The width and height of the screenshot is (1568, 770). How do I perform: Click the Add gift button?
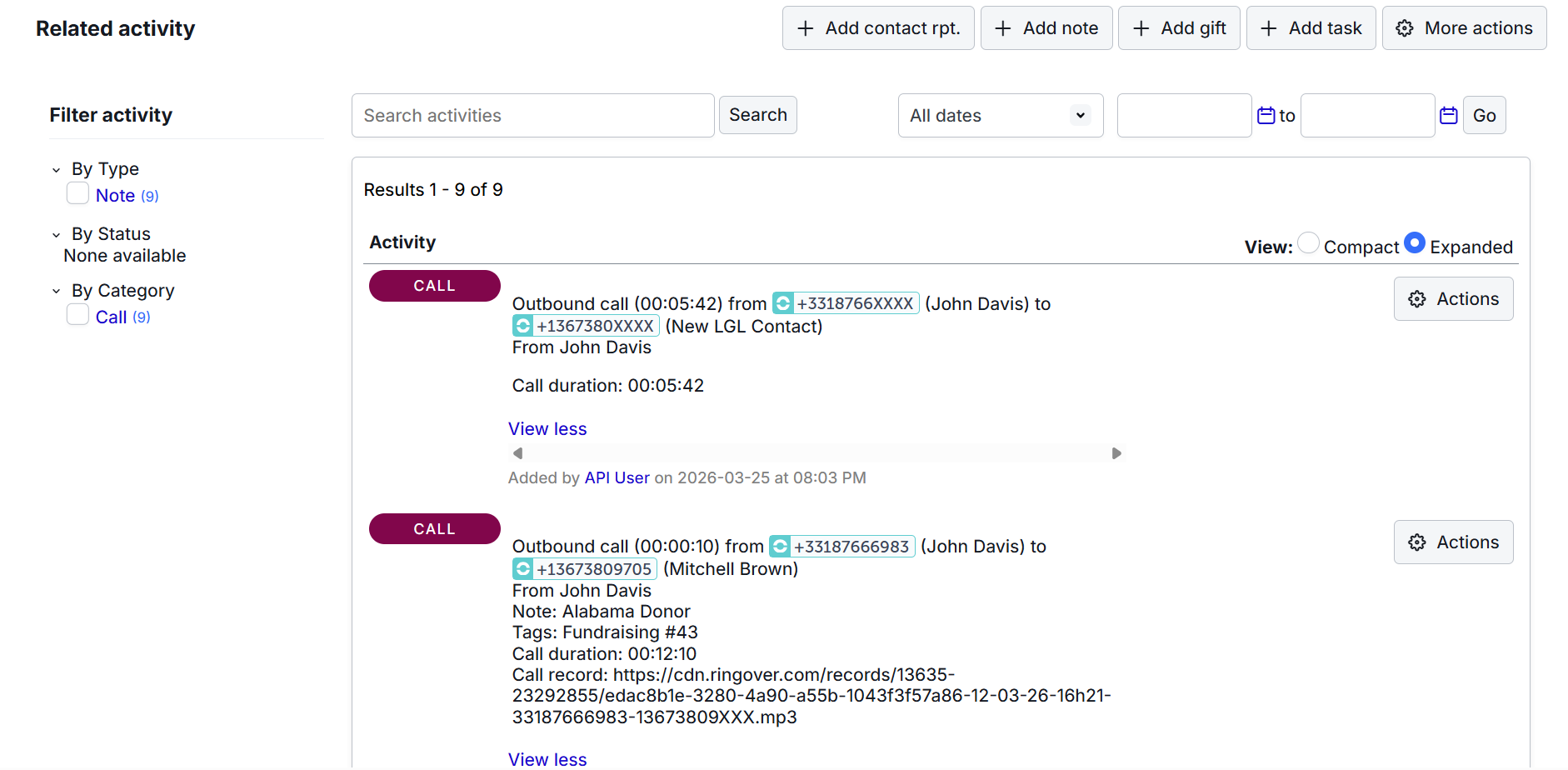coord(1178,28)
